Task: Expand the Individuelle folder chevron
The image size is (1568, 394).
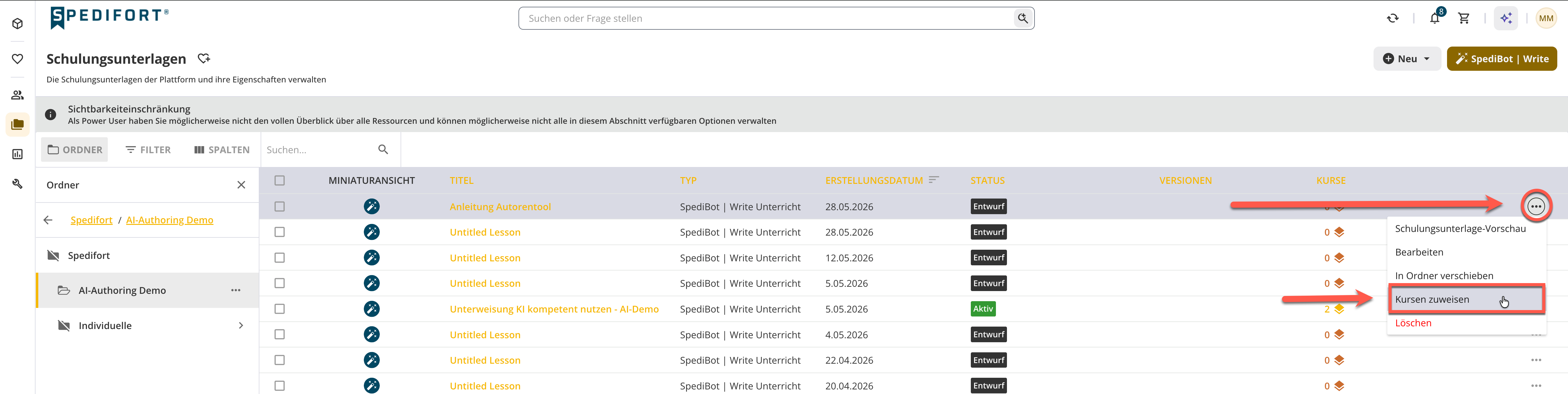Action: [x=241, y=325]
